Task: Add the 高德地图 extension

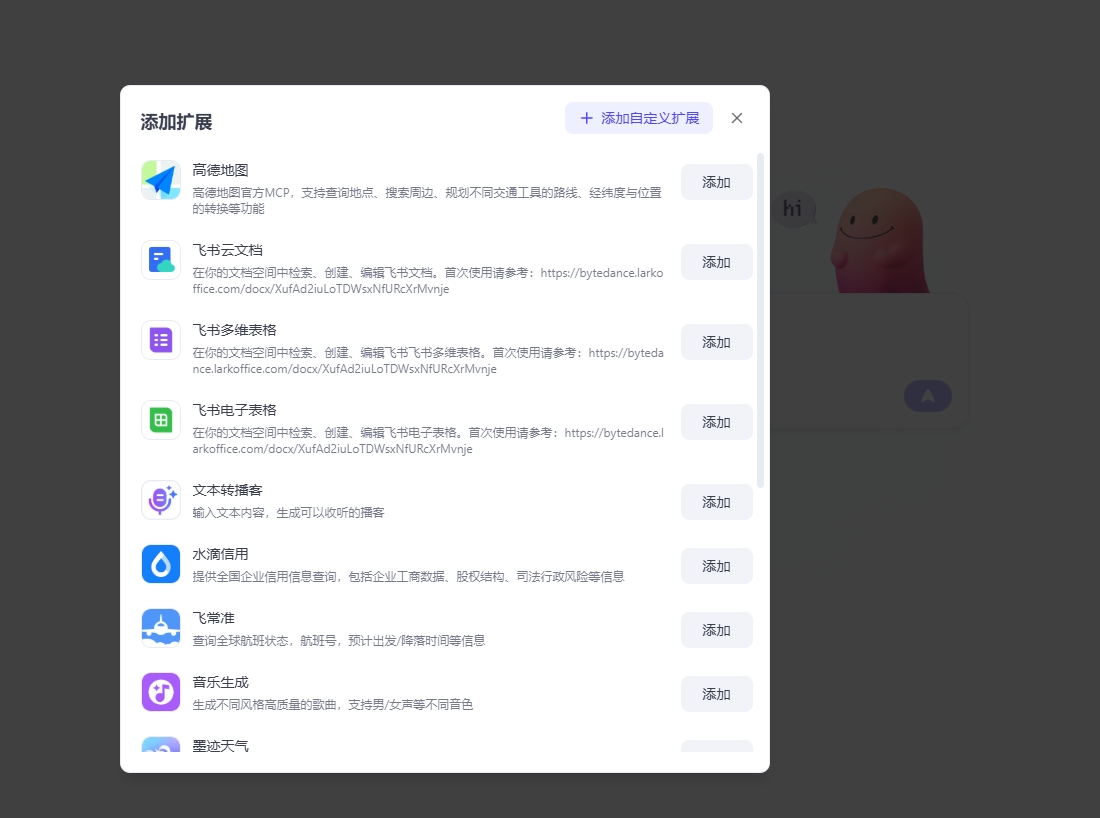Action: coord(716,182)
